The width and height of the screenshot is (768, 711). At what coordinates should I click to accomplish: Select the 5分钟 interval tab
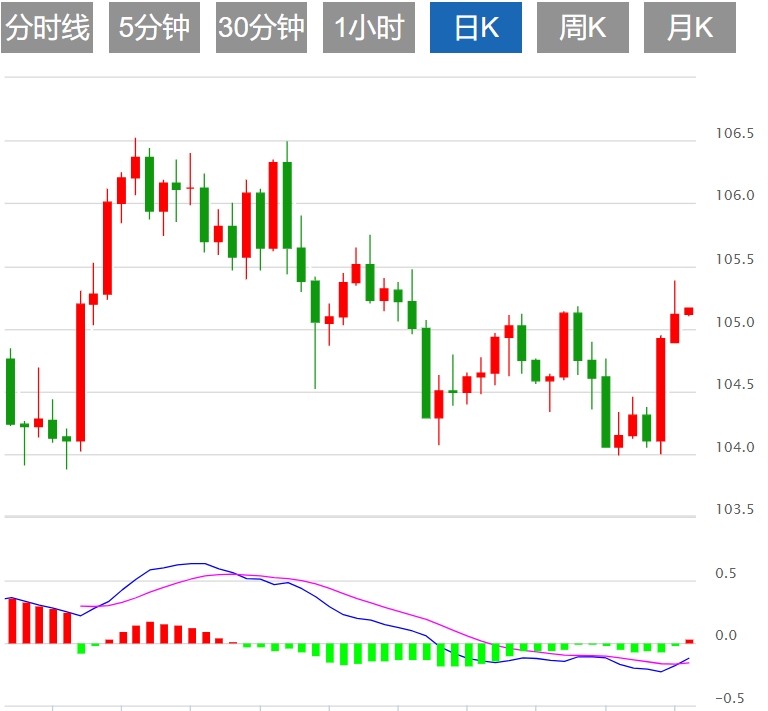click(x=154, y=27)
